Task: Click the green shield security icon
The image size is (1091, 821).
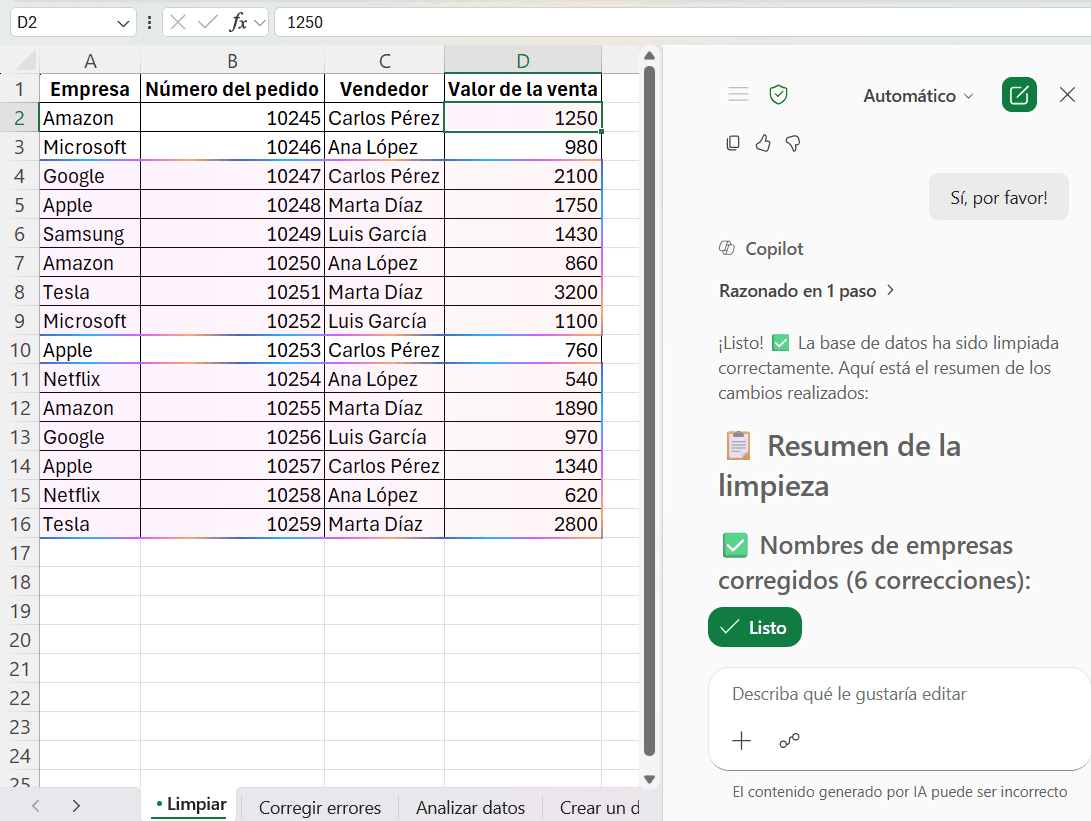Action: 779,95
